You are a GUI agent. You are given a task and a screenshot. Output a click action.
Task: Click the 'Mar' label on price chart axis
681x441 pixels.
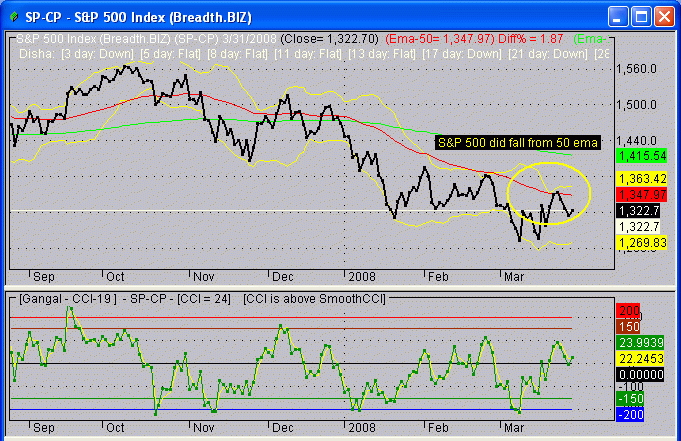coord(514,277)
